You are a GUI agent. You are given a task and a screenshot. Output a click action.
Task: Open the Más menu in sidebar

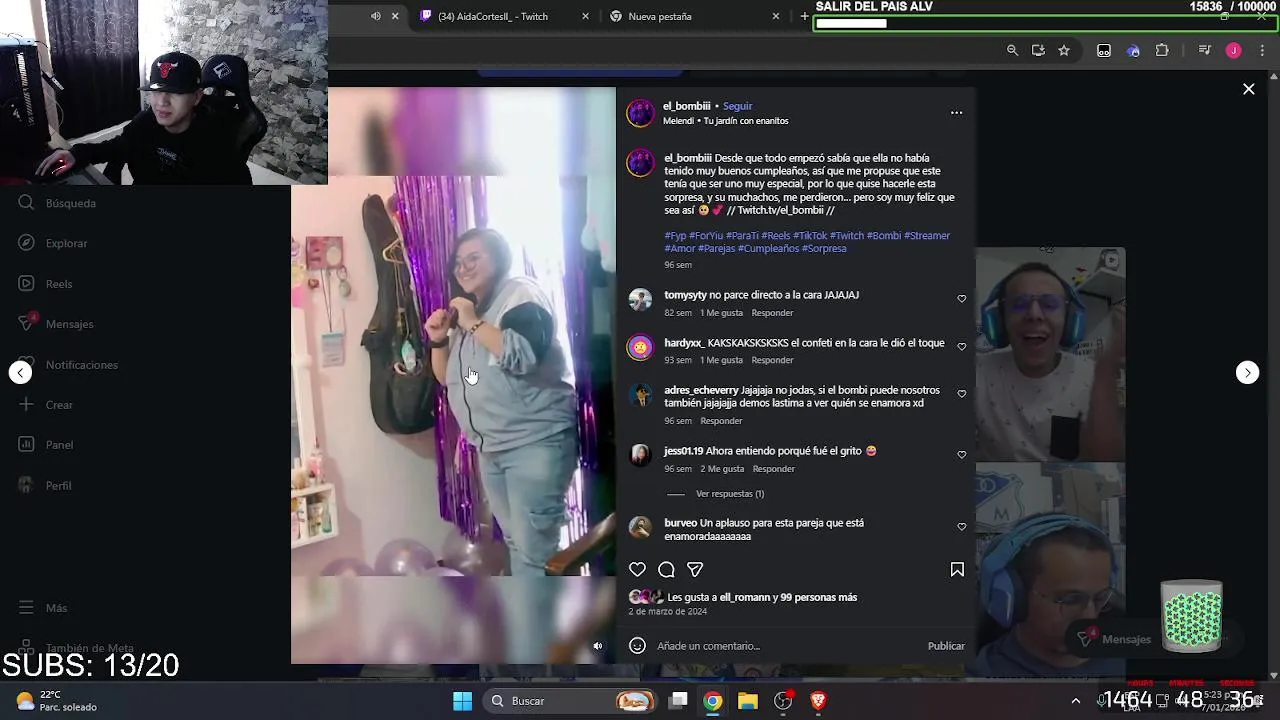click(44, 608)
